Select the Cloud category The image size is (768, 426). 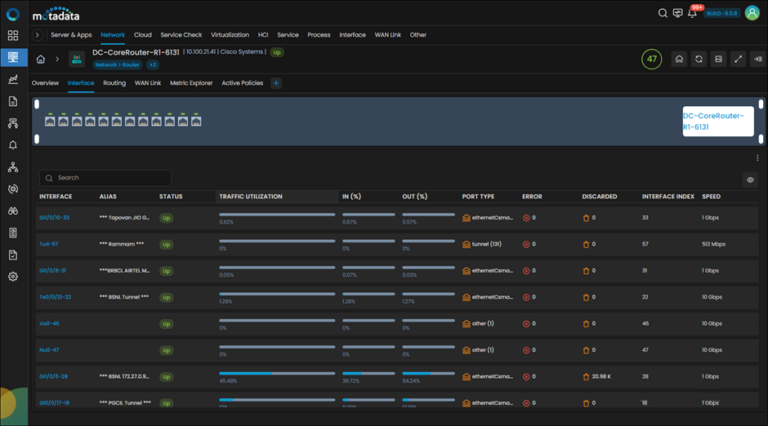pyautogui.click(x=143, y=35)
